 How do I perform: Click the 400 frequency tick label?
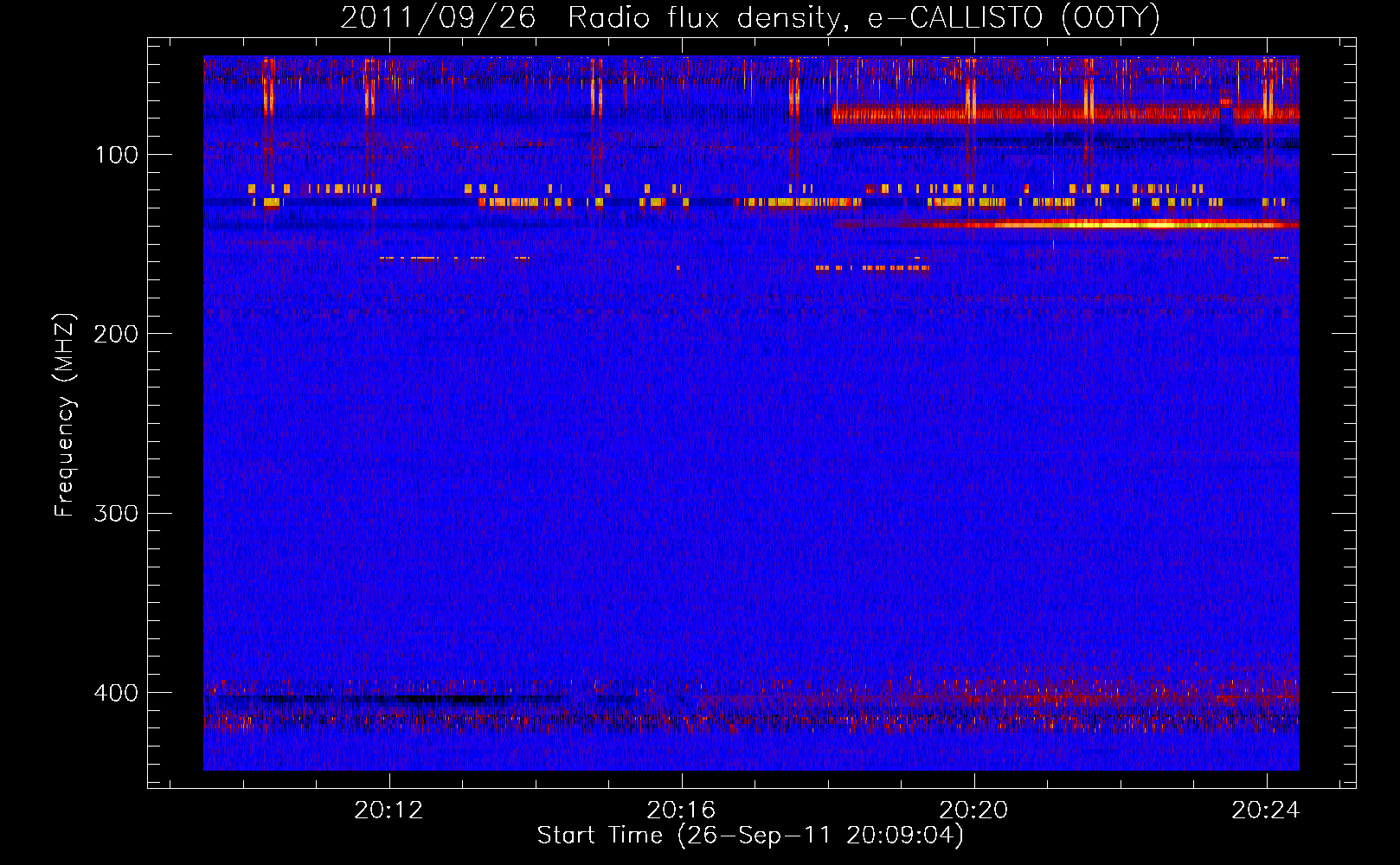click(116, 693)
